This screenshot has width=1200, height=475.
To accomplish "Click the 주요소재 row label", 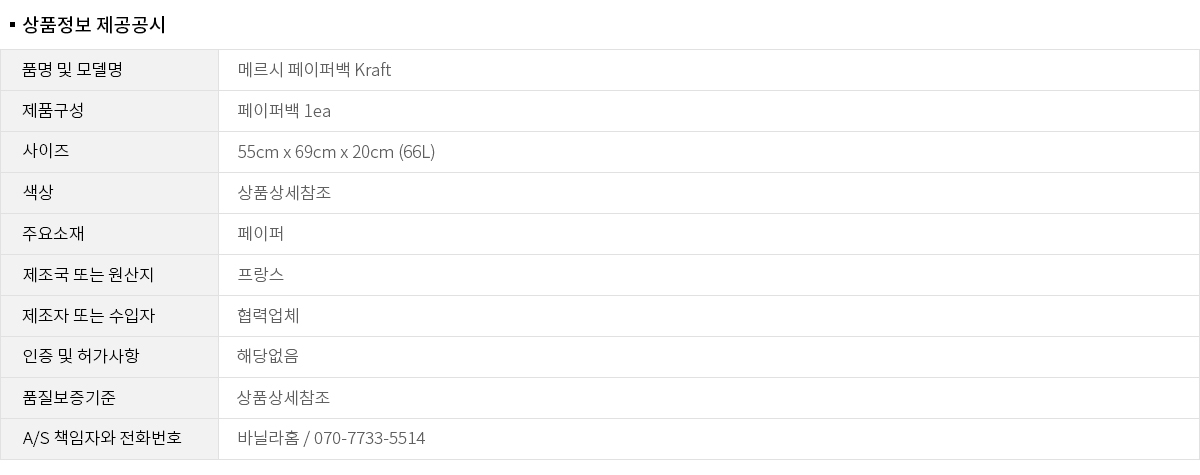I will pos(53,234).
